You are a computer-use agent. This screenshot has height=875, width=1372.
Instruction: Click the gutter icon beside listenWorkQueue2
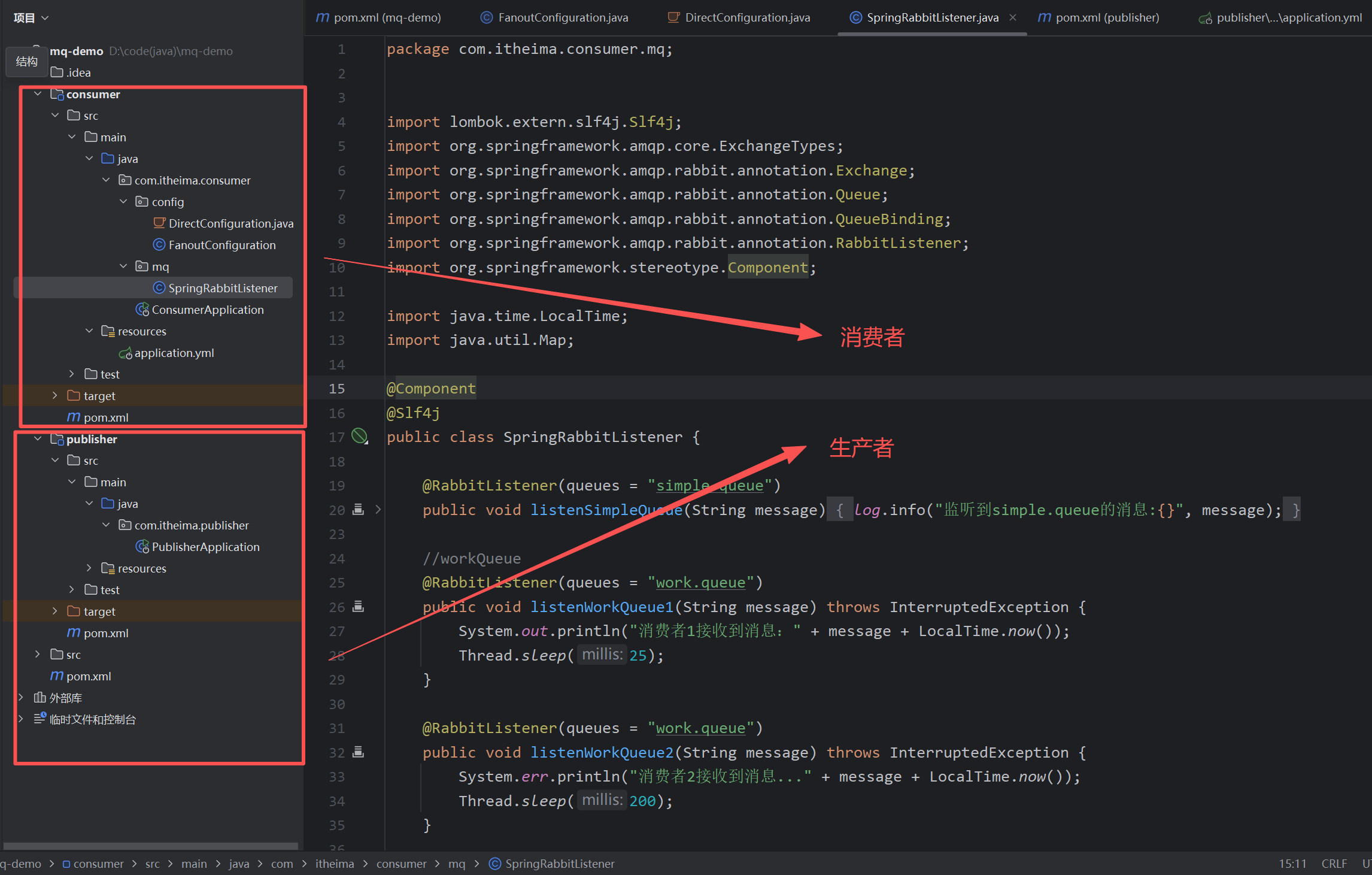(358, 752)
